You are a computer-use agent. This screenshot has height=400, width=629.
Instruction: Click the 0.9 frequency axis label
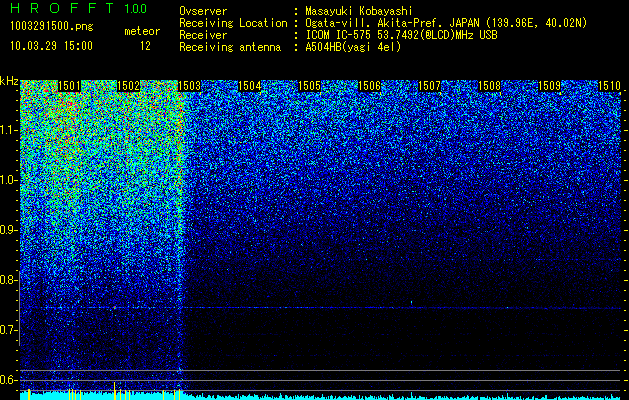(x=8, y=230)
